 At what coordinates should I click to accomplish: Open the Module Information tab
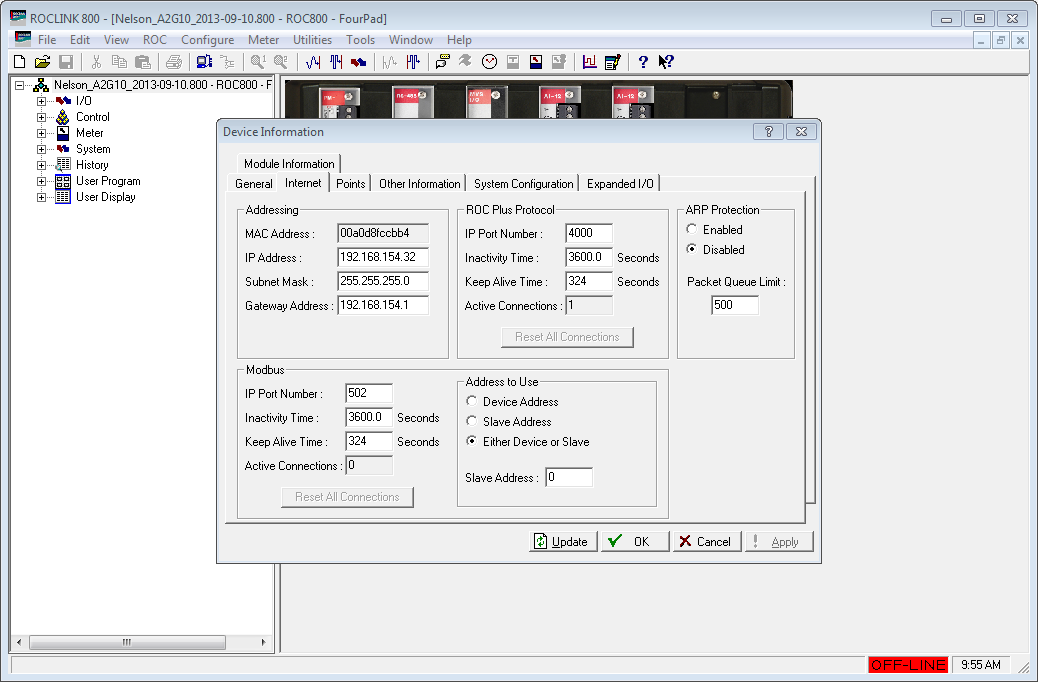click(289, 164)
